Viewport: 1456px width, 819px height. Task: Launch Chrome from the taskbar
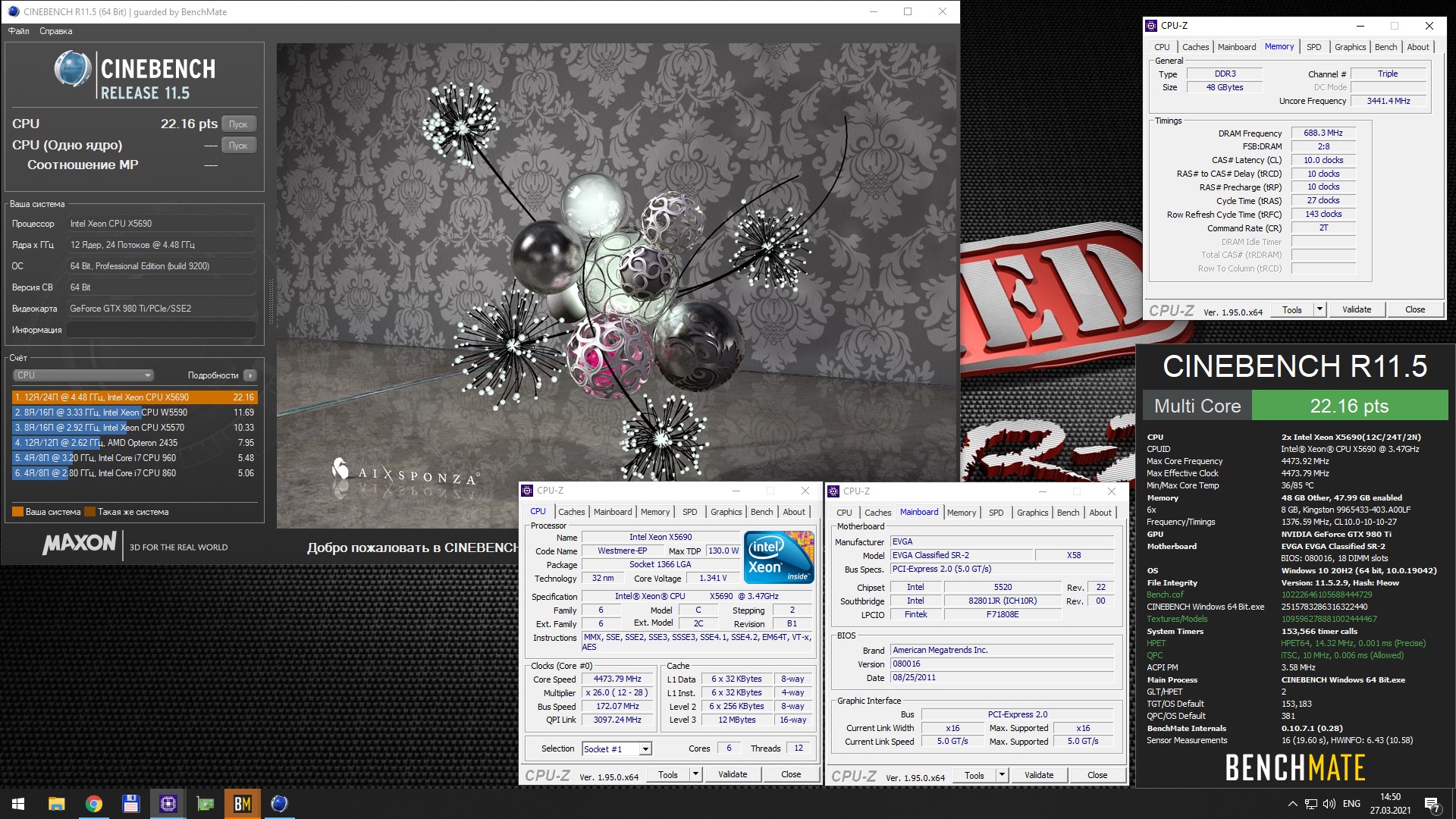point(94,804)
